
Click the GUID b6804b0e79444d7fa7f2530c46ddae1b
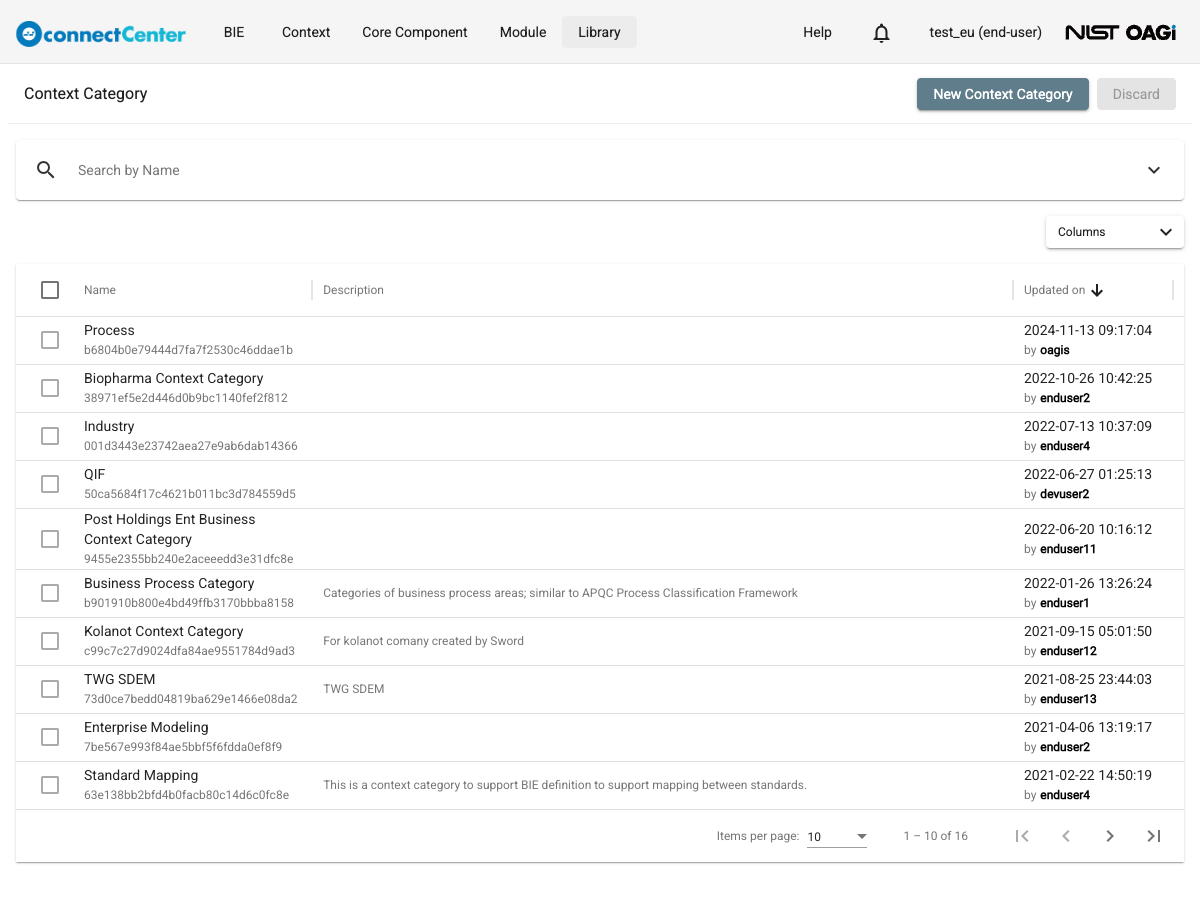(188, 350)
